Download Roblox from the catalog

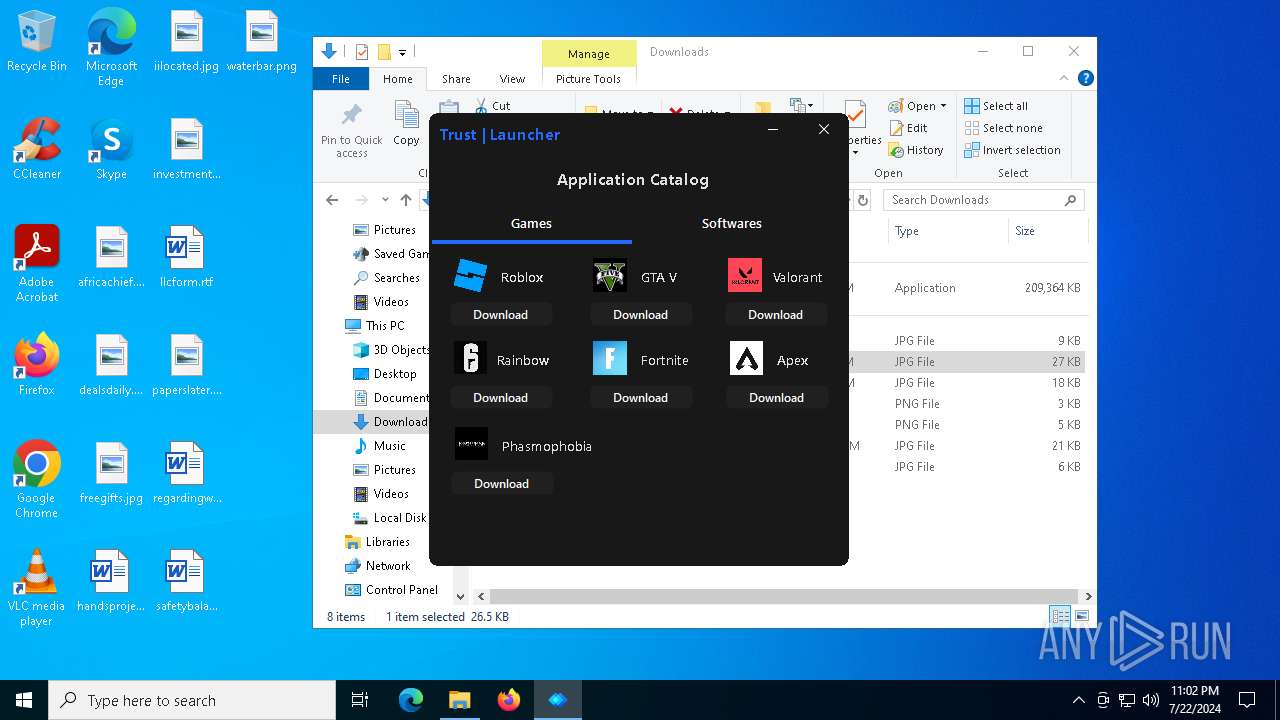(500, 314)
